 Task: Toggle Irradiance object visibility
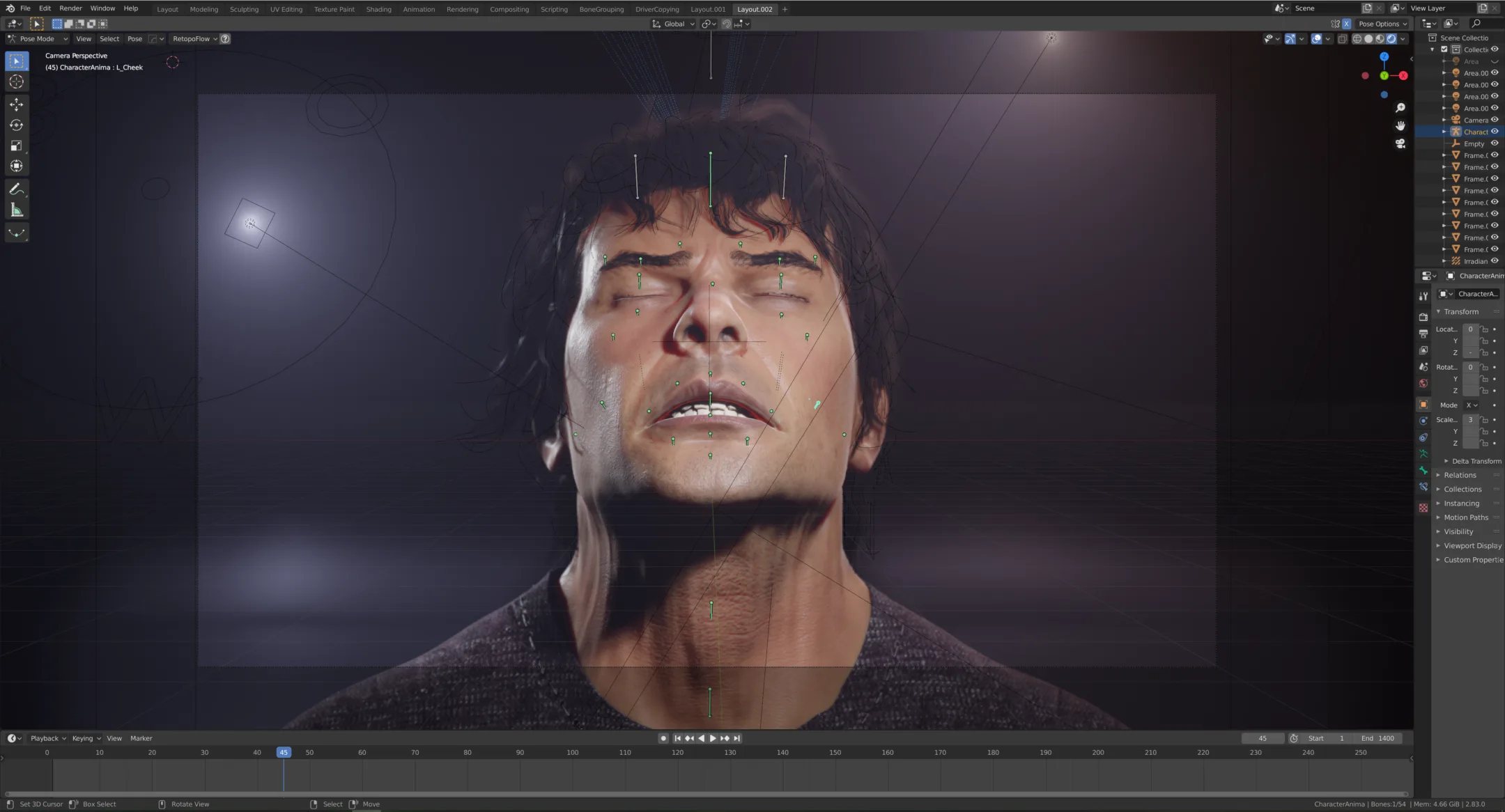[1497, 261]
